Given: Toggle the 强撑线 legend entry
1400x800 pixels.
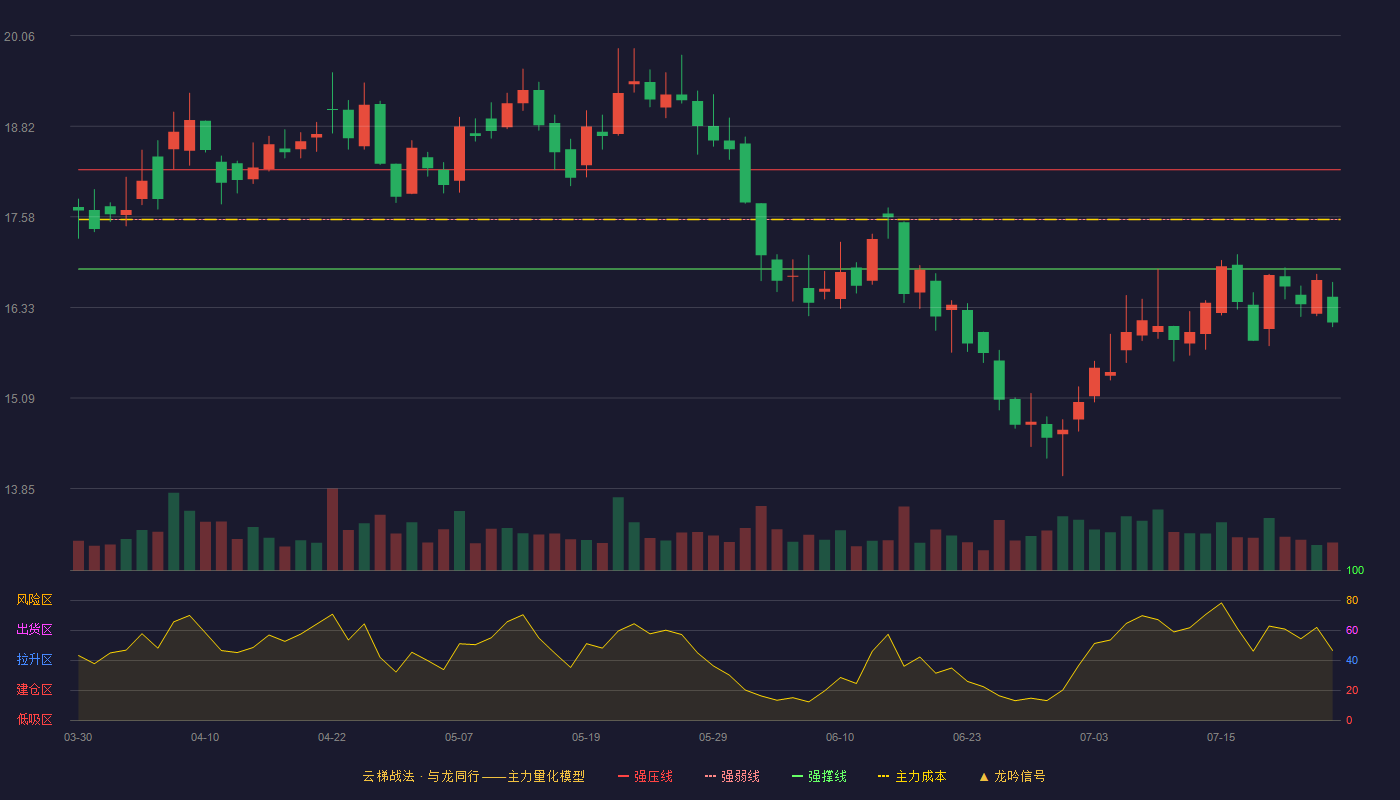Looking at the screenshot, I should (819, 776).
